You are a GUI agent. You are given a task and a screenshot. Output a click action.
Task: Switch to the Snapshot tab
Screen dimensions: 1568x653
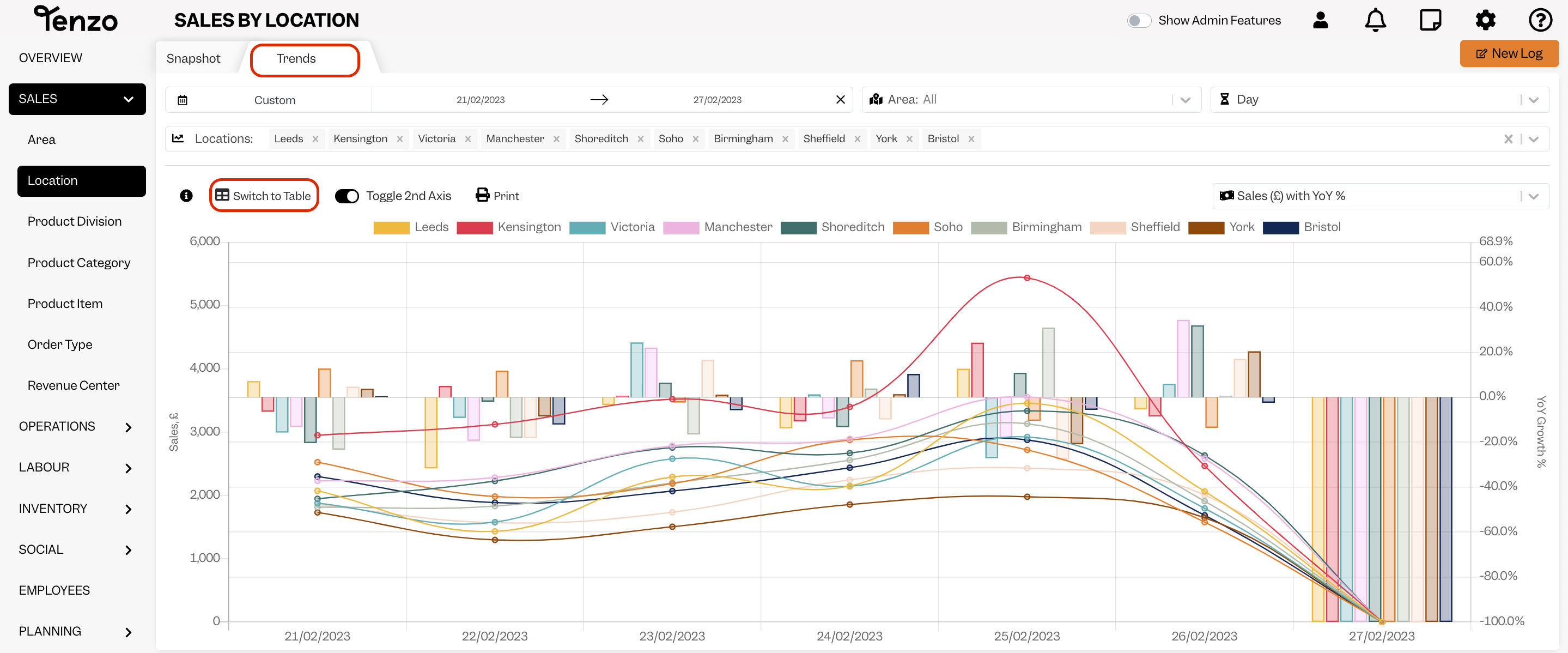click(193, 58)
